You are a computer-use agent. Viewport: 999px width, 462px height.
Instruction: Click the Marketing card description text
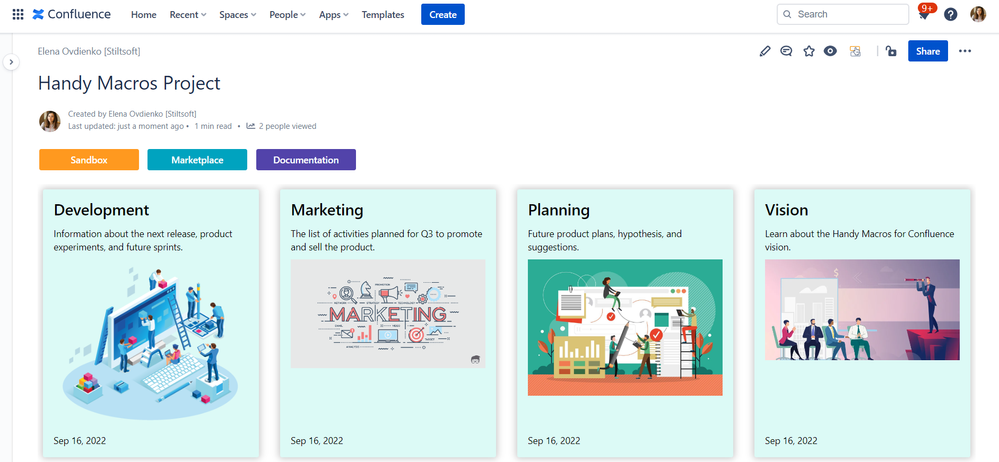click(387, 240)
